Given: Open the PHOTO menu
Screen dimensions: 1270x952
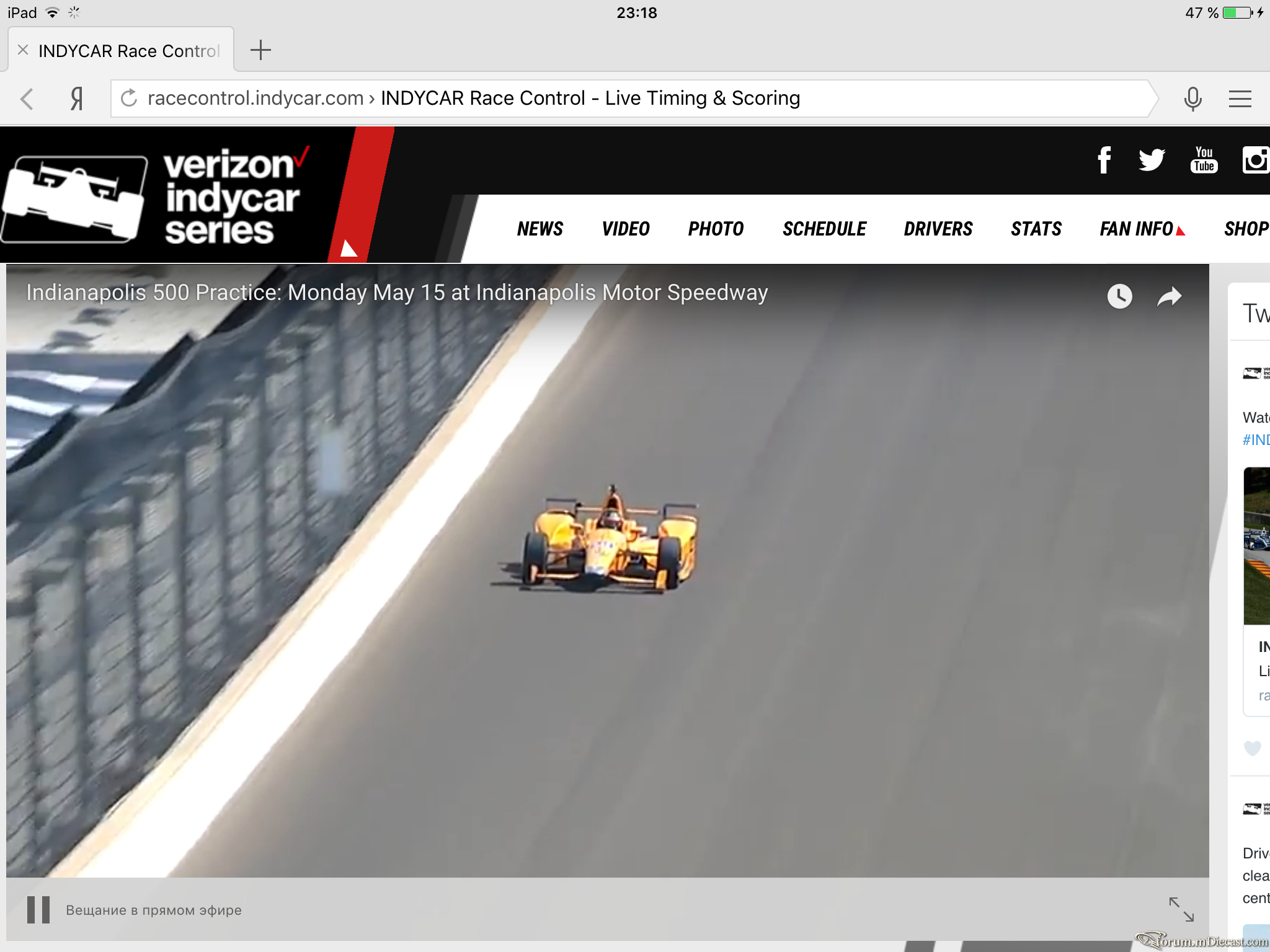Looking at the screenshot, I should click(716, 229).
